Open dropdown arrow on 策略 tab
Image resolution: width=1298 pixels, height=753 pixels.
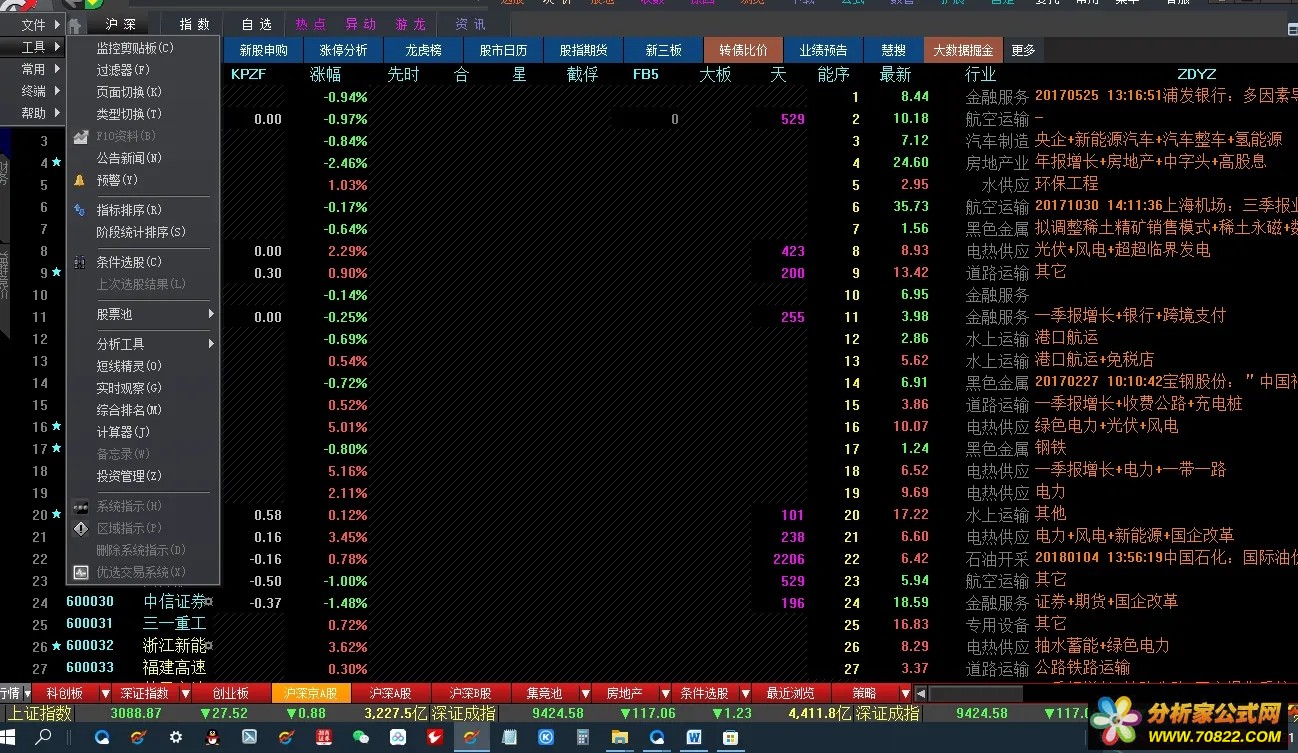point(905,693)
